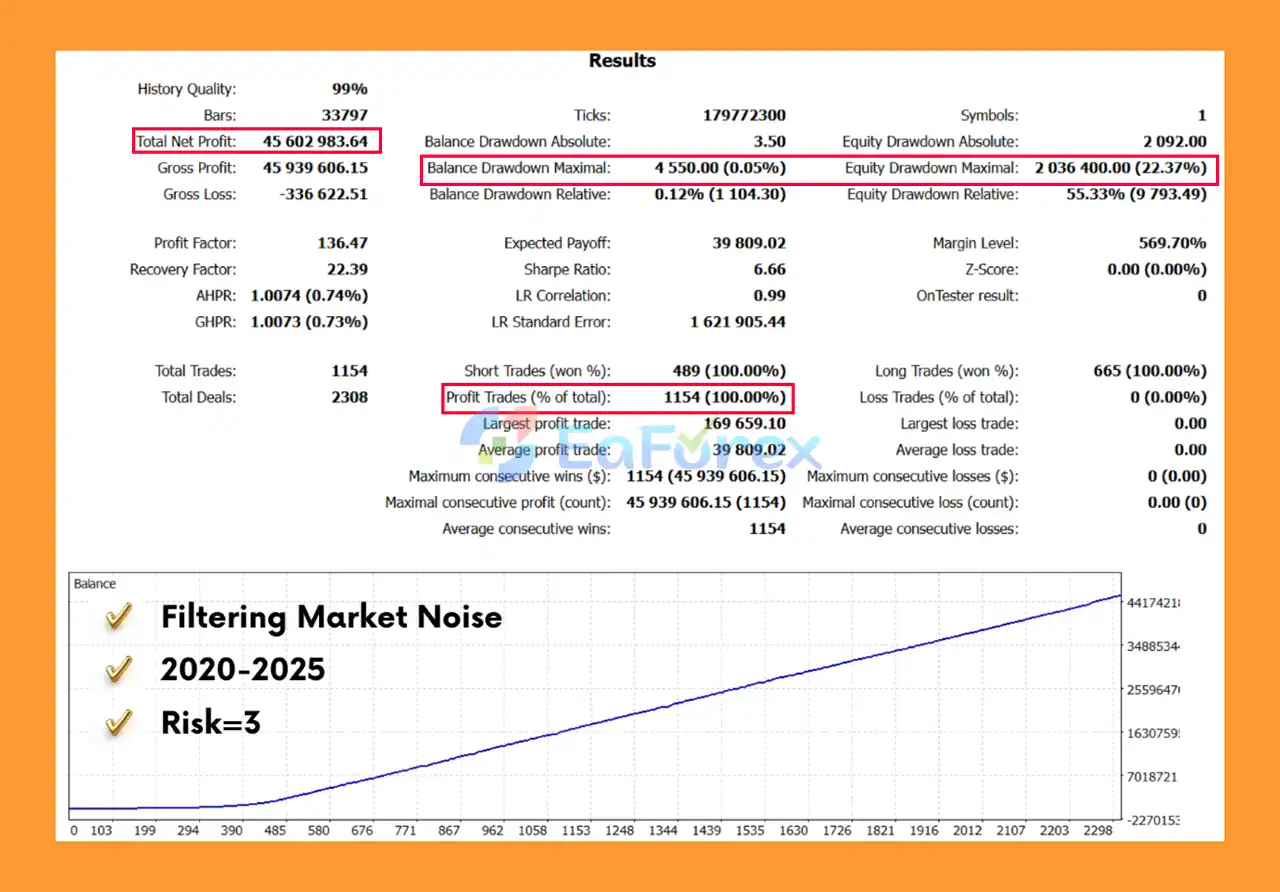Click the checkmark next to 2020-2025
Image resolution: width=1280 pixels, height=892 pixels.
click(x=119, y=669)
